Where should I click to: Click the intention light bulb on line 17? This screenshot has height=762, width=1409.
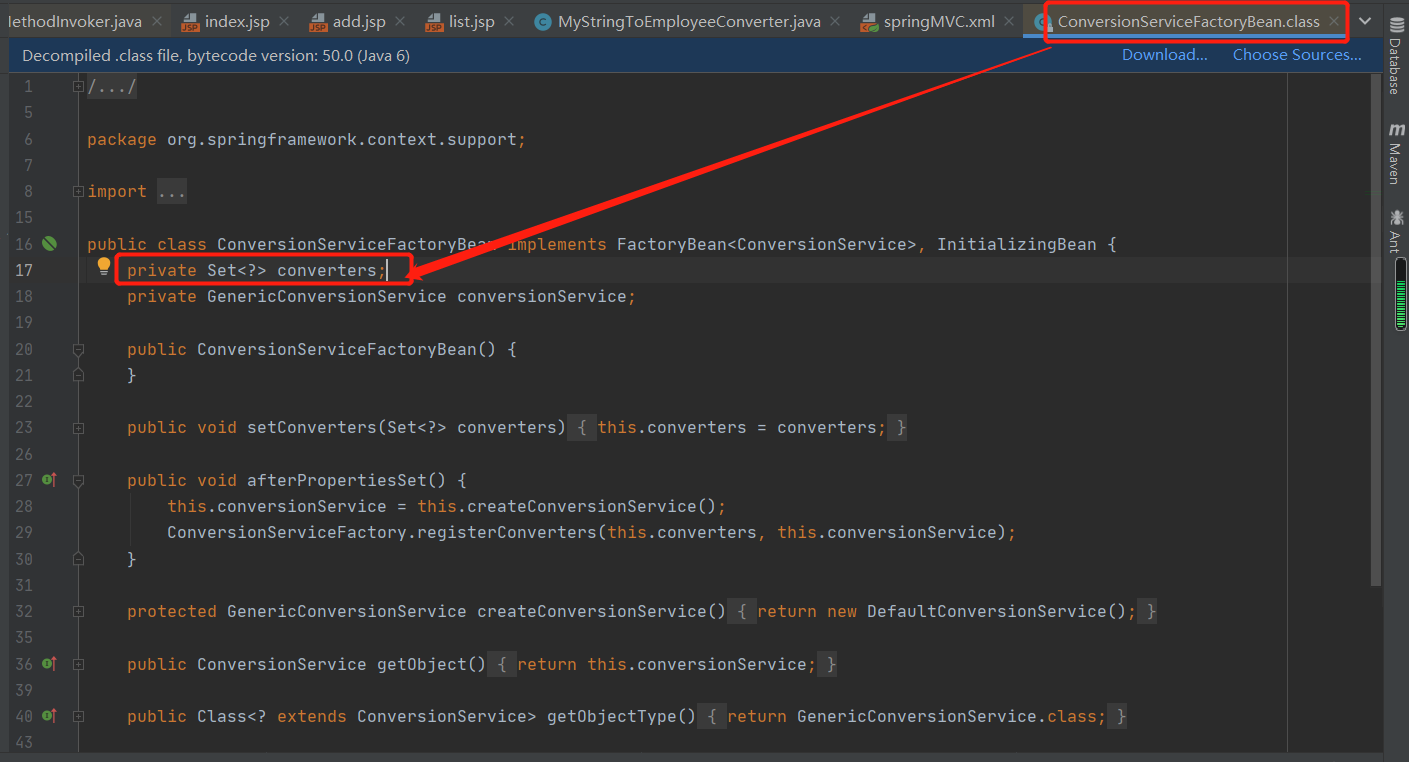[103, 266]
